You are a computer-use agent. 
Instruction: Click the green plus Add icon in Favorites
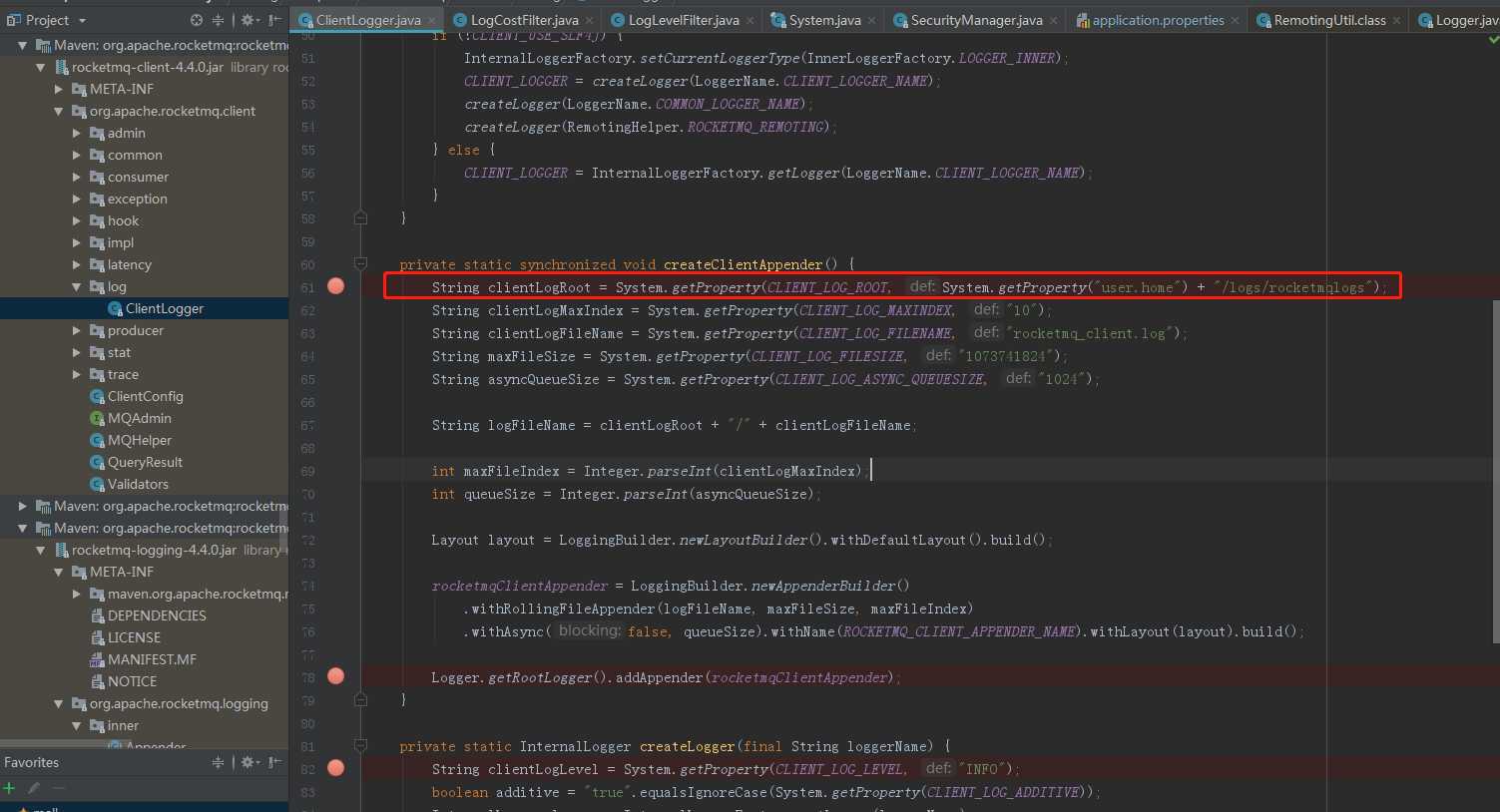coord(10,788)
